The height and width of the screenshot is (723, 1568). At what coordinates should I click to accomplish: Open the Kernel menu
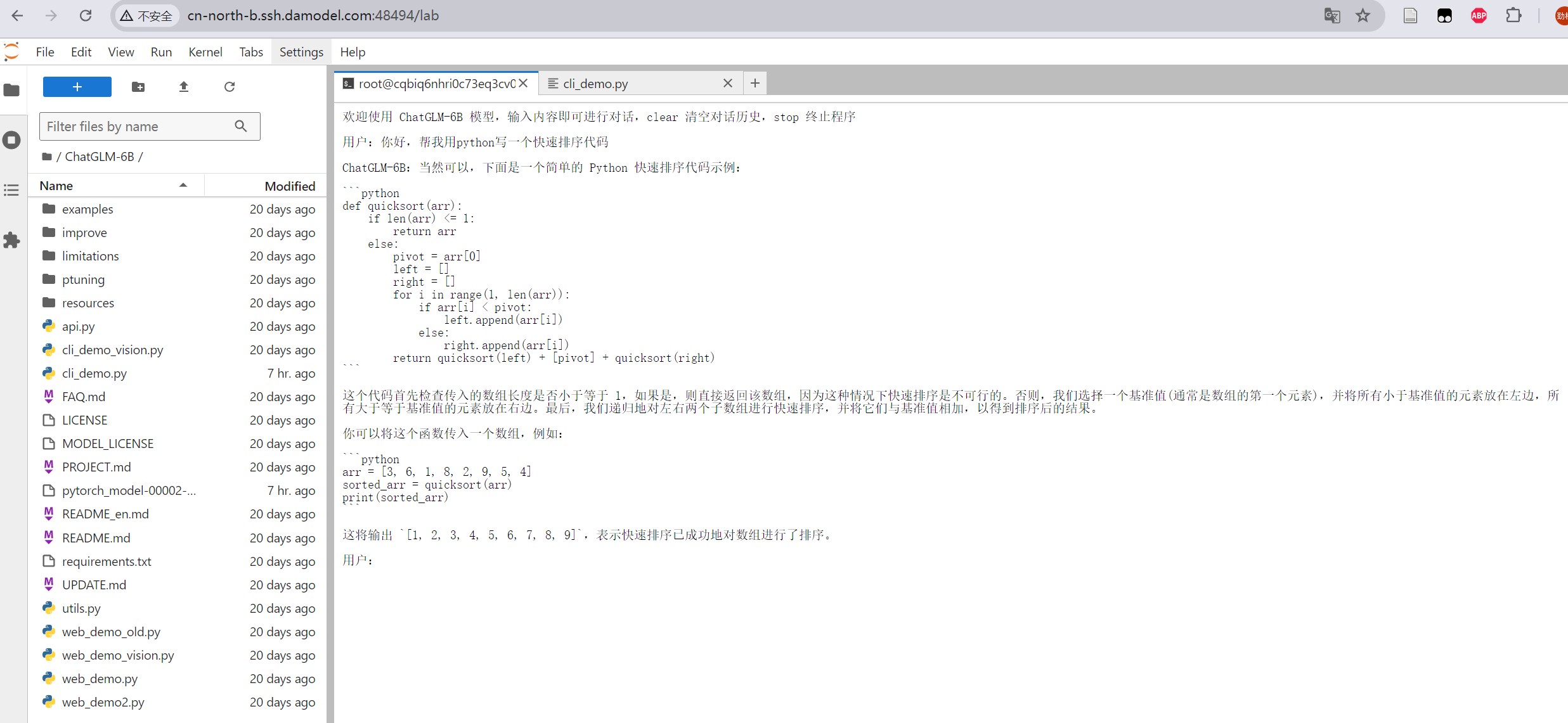[205, 52]
